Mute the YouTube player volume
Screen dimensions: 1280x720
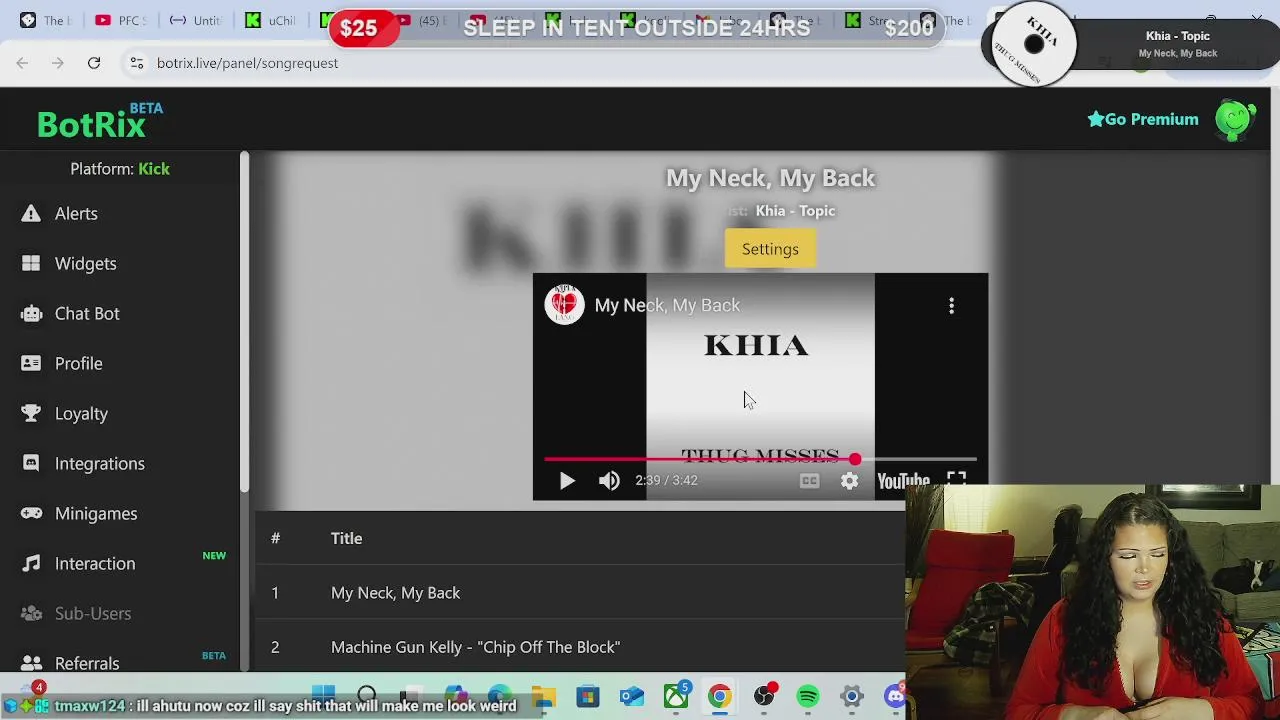point(609,481)
